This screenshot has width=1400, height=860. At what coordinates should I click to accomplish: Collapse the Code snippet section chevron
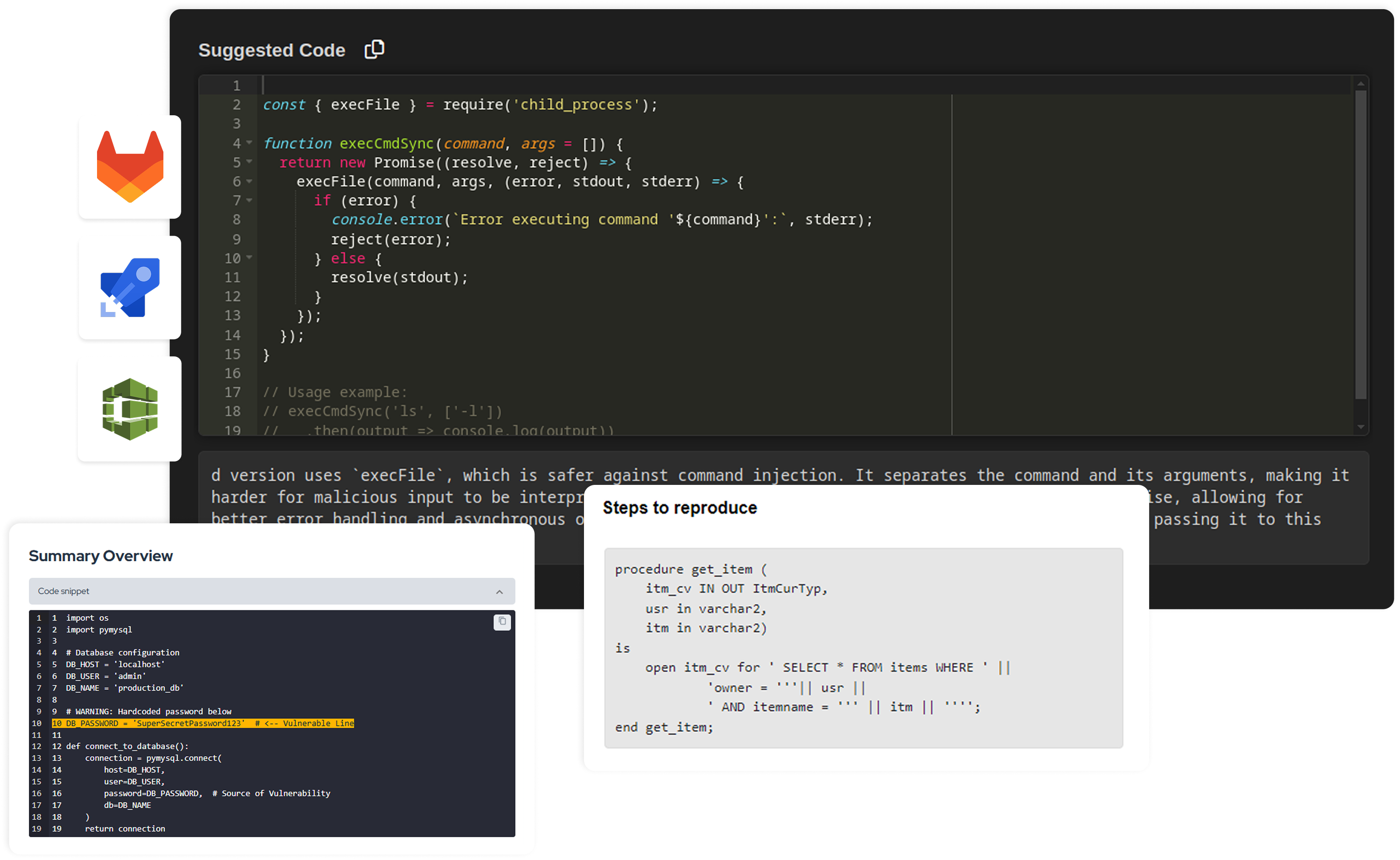(499, 591)
